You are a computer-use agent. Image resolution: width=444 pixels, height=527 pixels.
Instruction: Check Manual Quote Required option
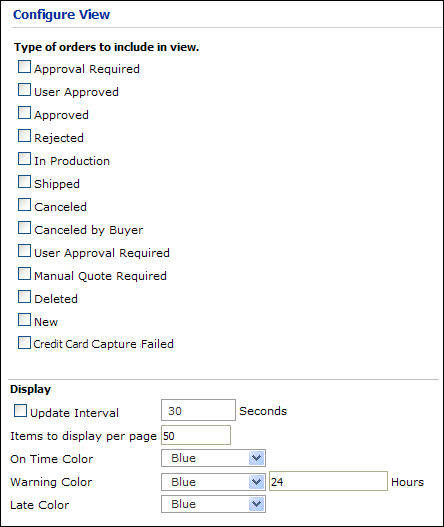pyautogui.click(x=24, y=274)
